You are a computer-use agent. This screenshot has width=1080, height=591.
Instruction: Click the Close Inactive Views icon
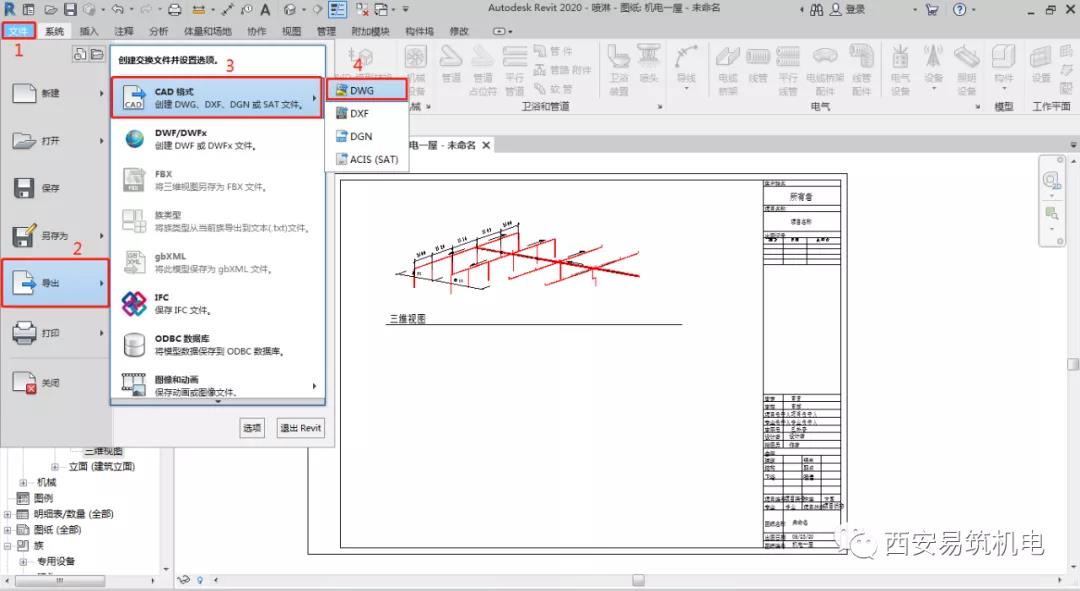[362, 10]
